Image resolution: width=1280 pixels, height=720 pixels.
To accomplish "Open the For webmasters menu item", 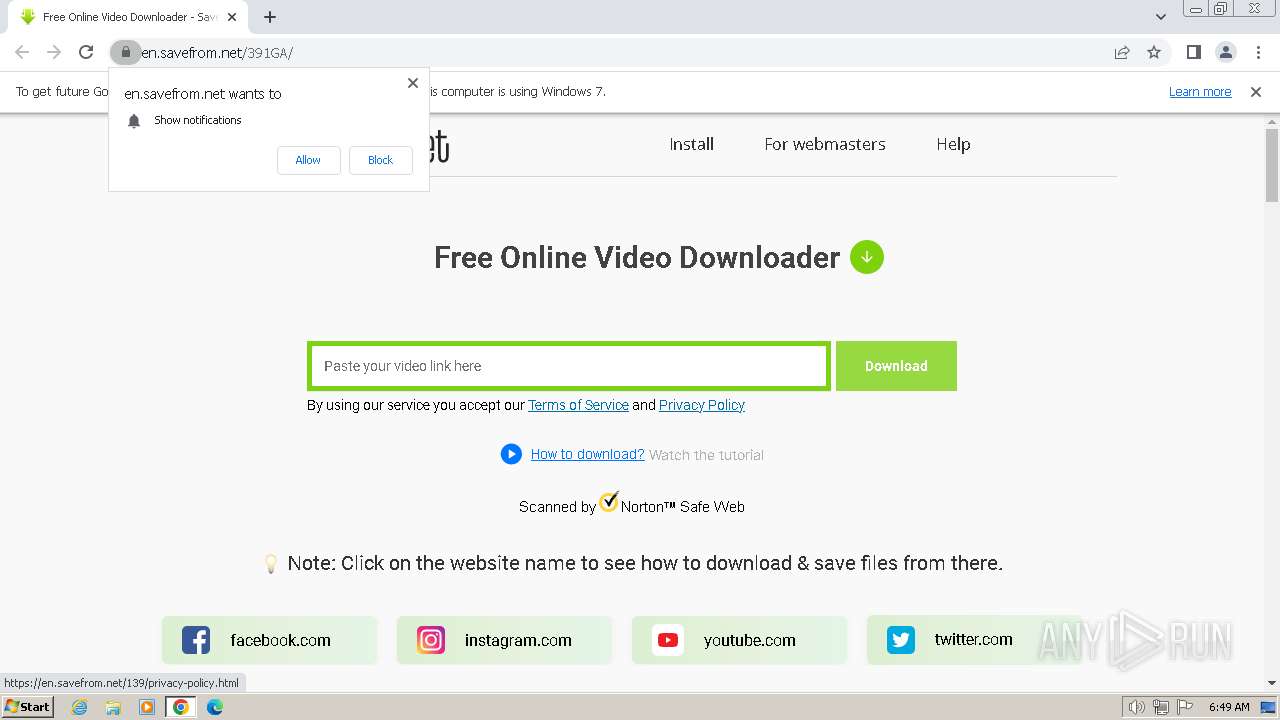I will pyautogui.click(x=825, y=144).
